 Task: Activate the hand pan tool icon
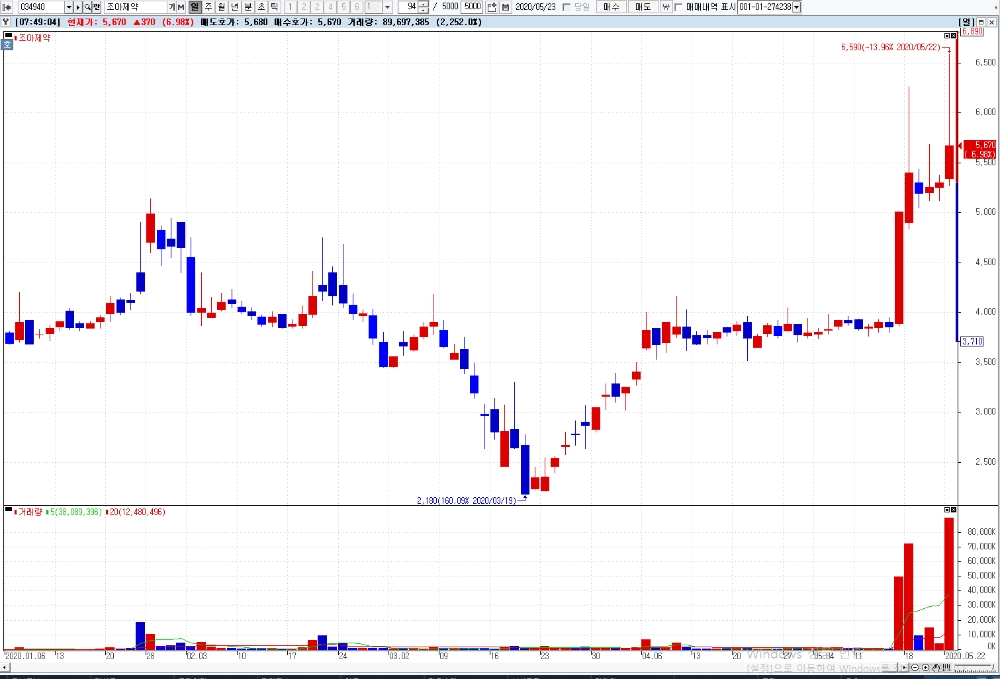(x=936, y=668)
